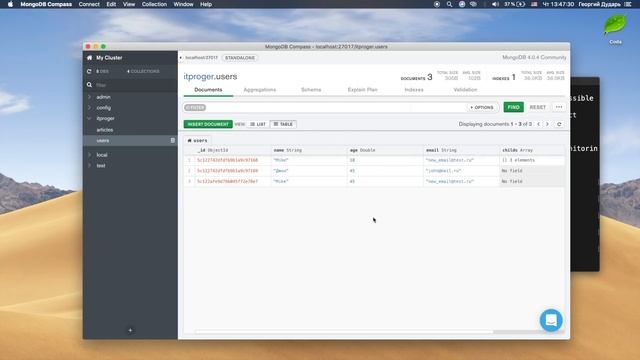Collapse the sidebar with the arrow toggle
640x360 pixels.
[x=180, y=58]
